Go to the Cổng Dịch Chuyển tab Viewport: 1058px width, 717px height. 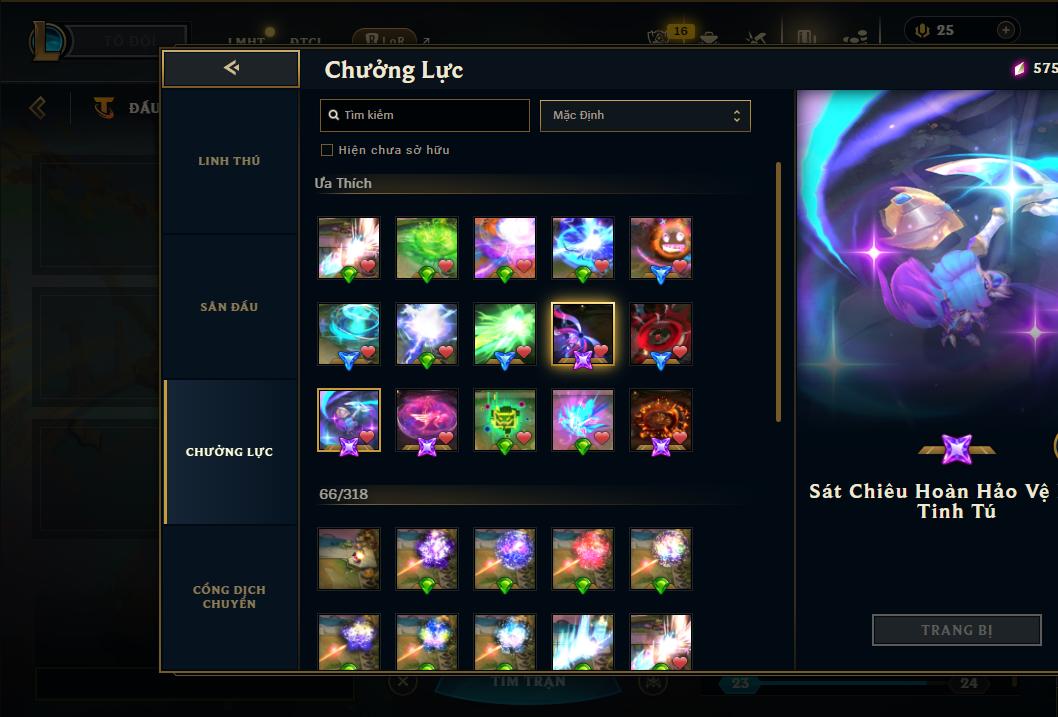point(229,596)
